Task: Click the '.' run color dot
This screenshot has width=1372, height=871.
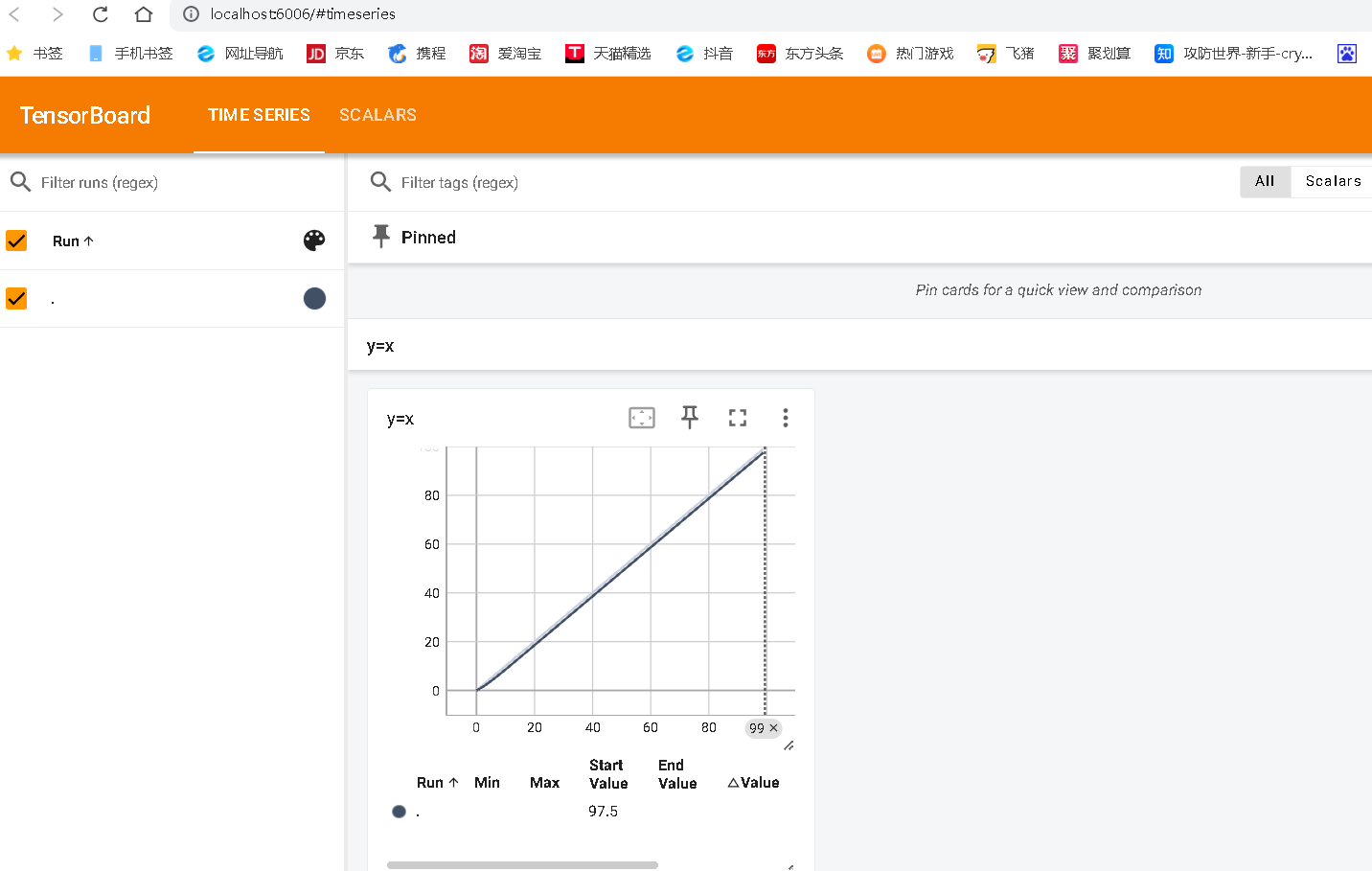Action: point(398,811)
